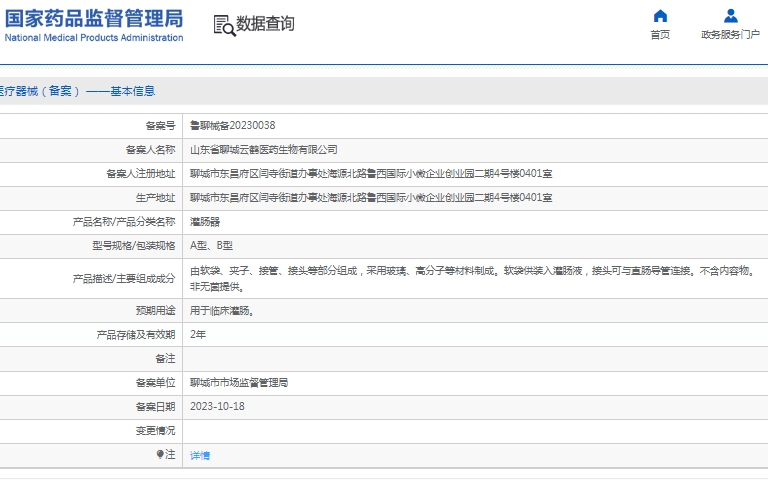Click the 备案日期 row label
768x483 pixels.
pos(155,407)
